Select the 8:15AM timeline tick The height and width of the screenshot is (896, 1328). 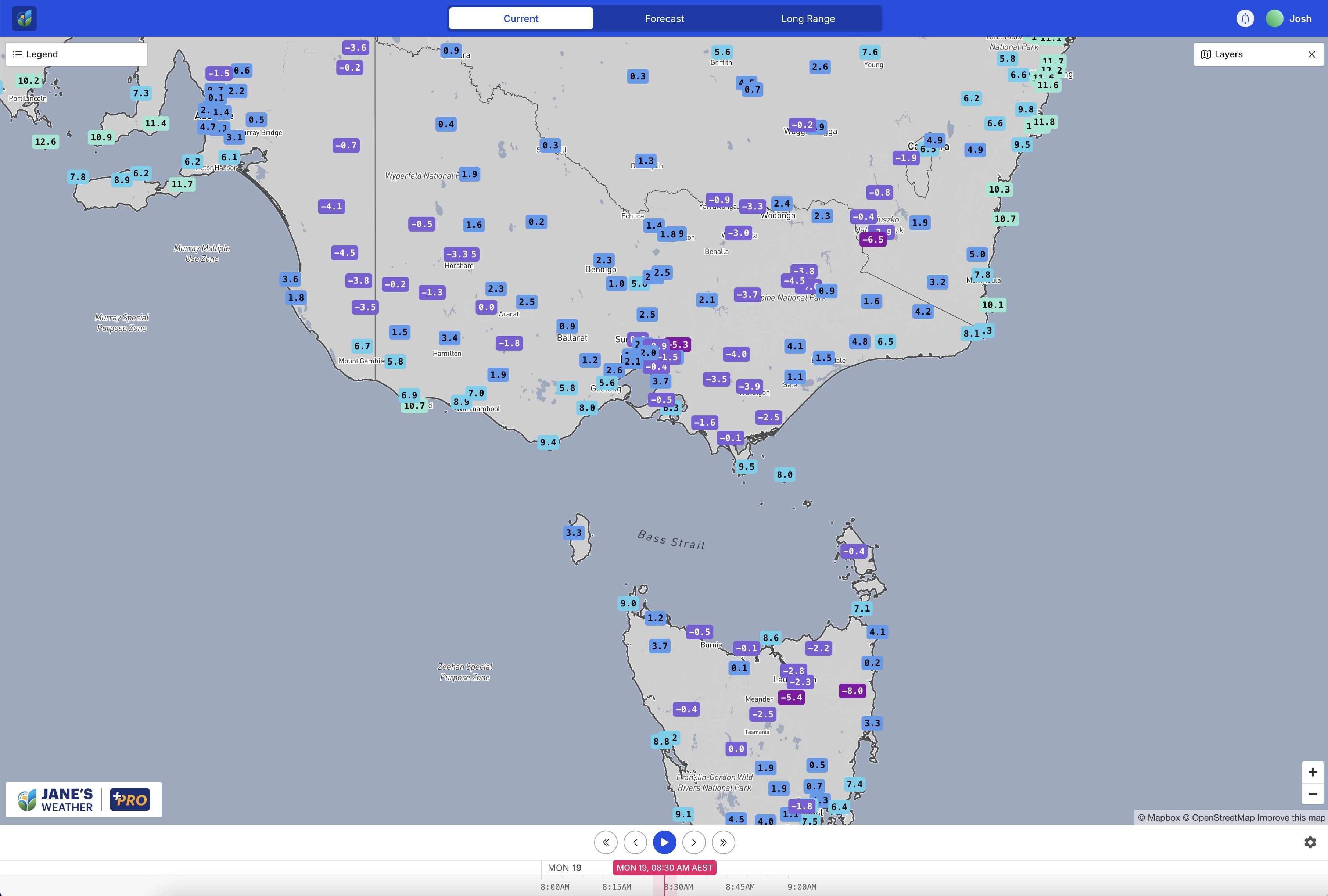(x=616, y=887)
